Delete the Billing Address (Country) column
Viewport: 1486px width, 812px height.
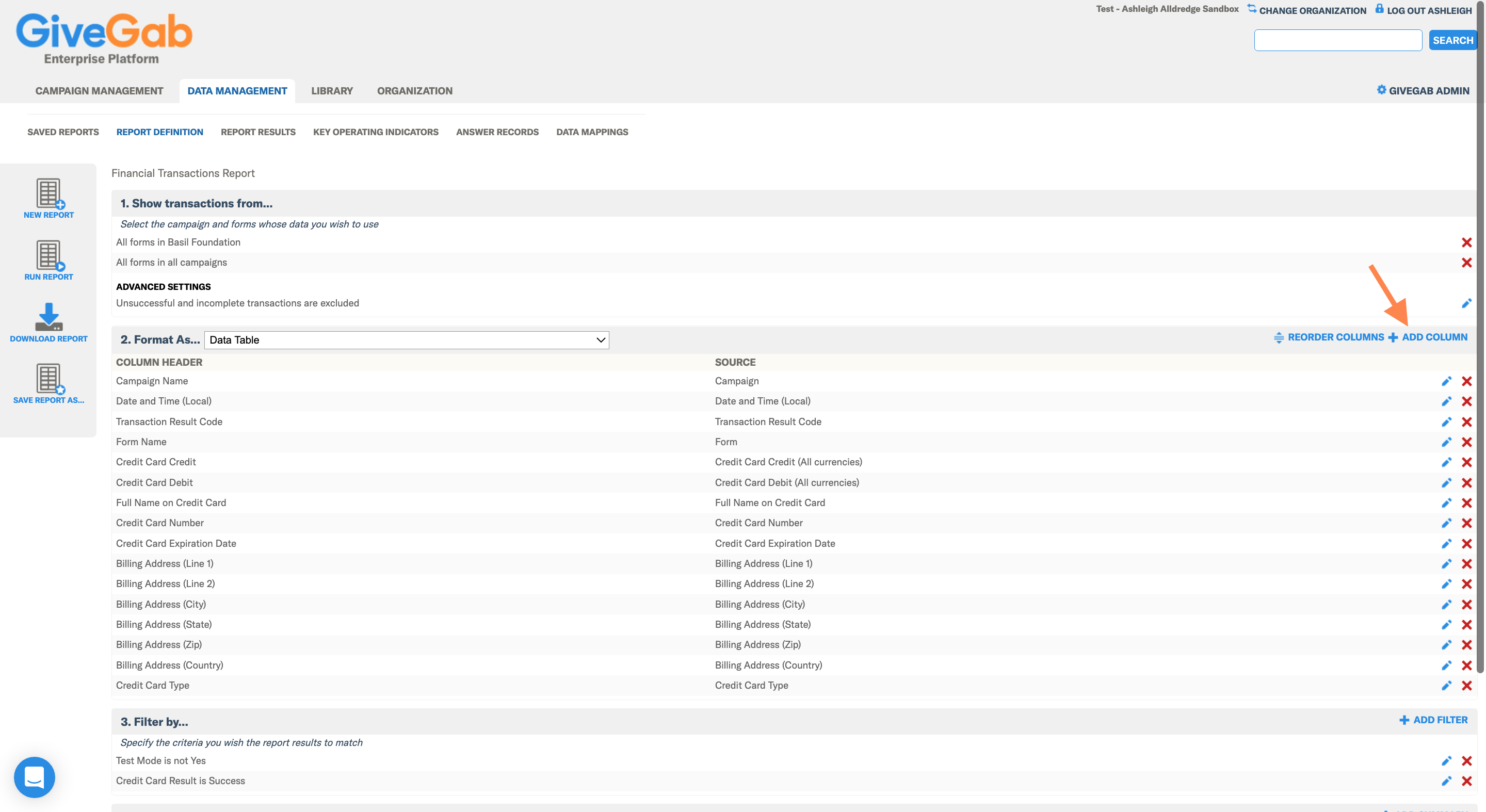(x=1466, y=665)
